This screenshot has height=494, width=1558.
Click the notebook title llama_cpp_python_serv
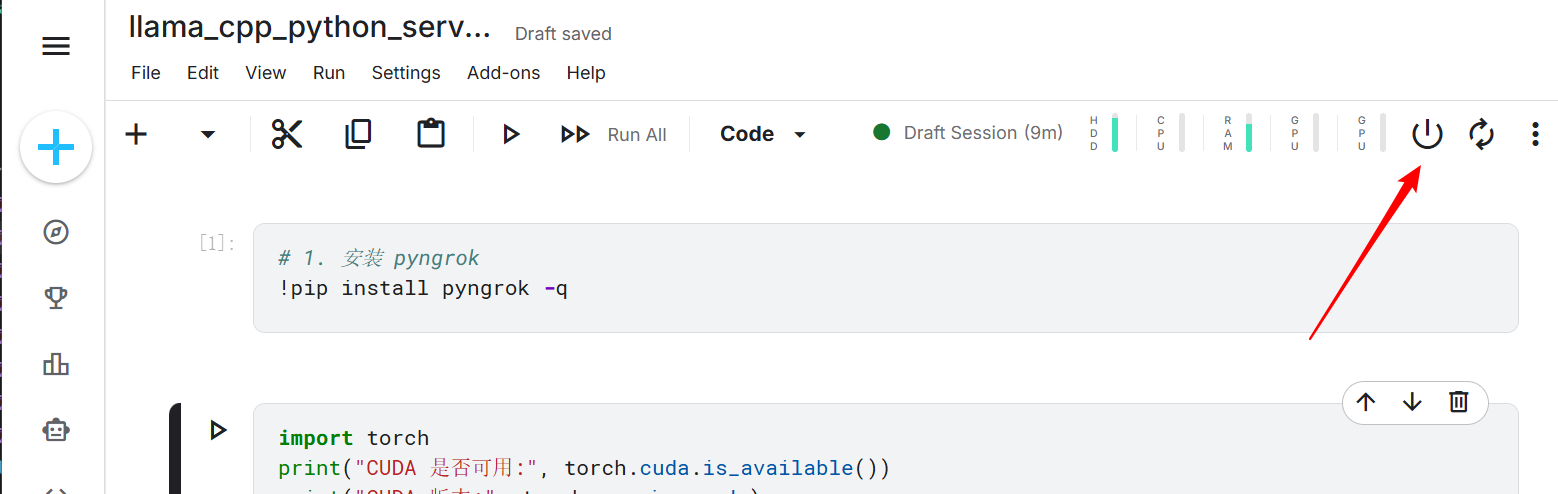coord(310,27)
